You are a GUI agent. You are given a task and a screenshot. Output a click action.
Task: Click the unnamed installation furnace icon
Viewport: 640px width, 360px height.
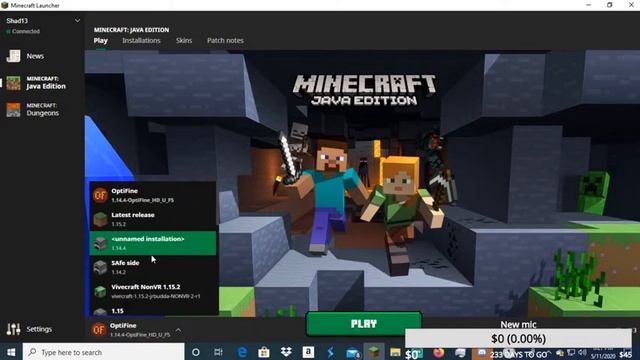(x=100, y=243)
